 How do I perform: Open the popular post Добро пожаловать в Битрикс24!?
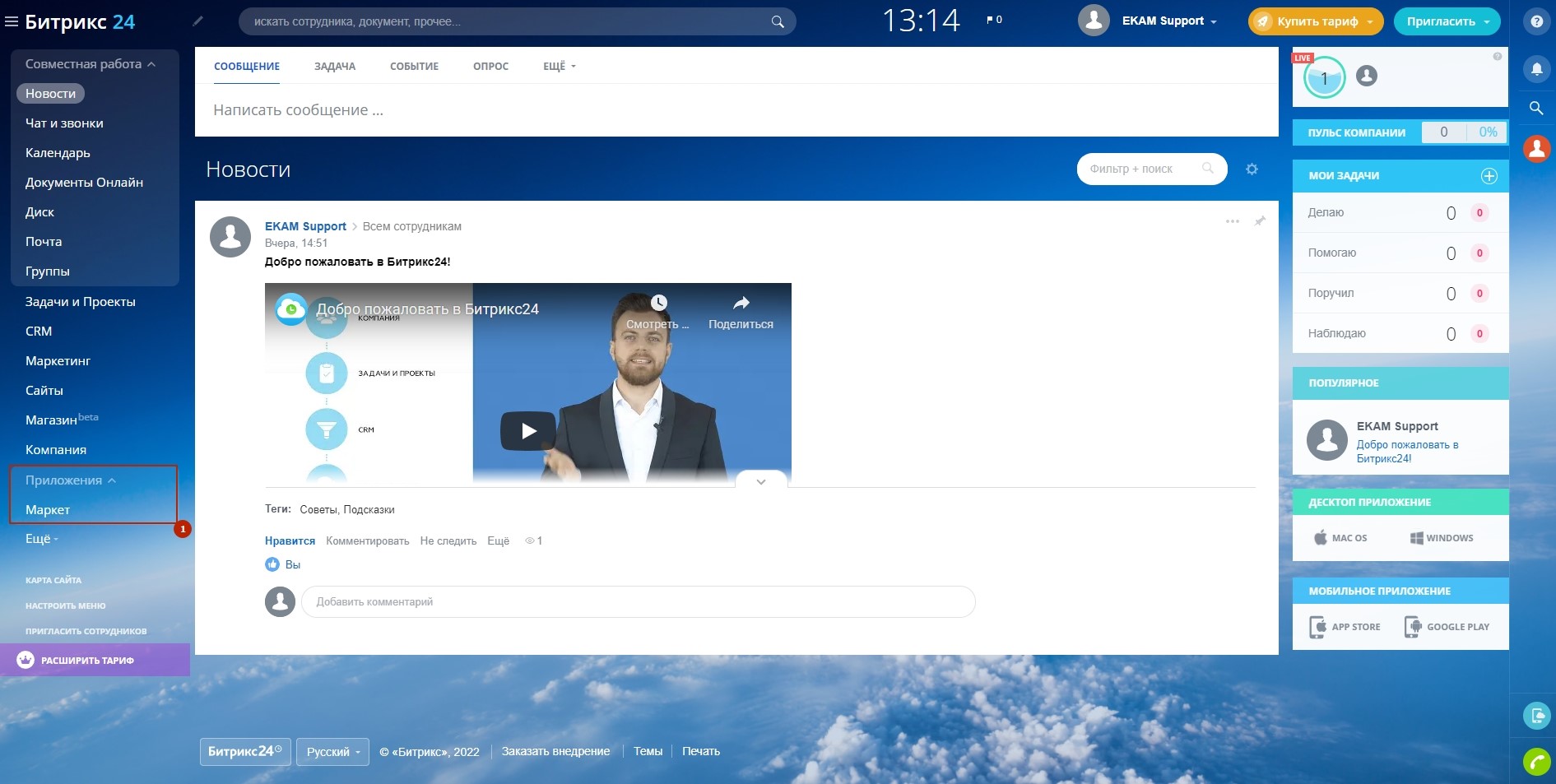(x=1407, y=452)
